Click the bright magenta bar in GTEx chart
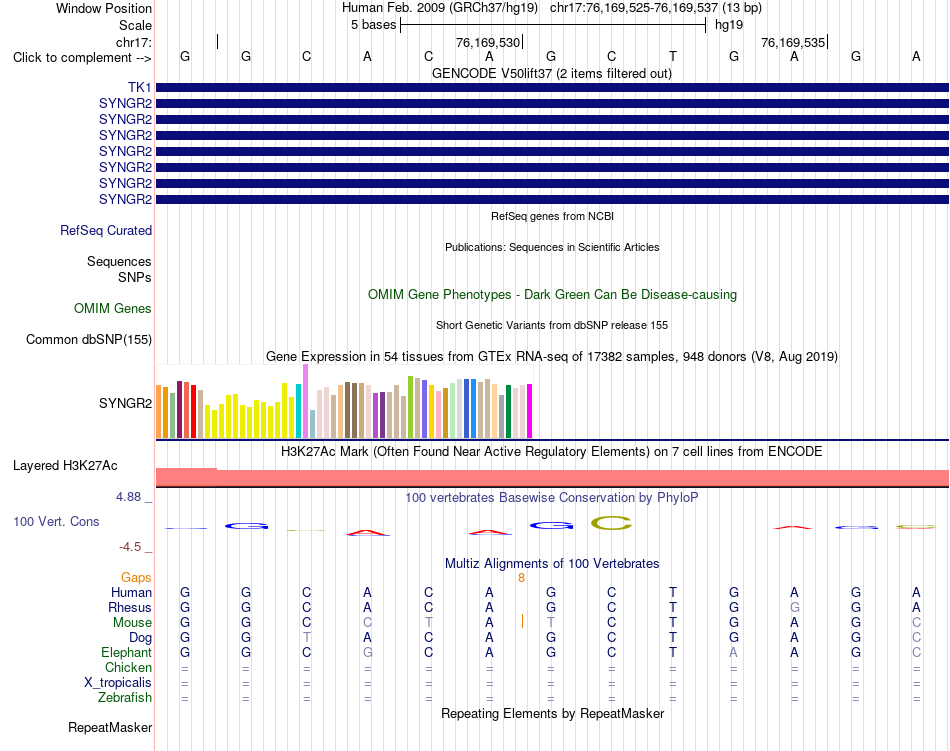Screen dimensions: 950x751 pos(530,411)
